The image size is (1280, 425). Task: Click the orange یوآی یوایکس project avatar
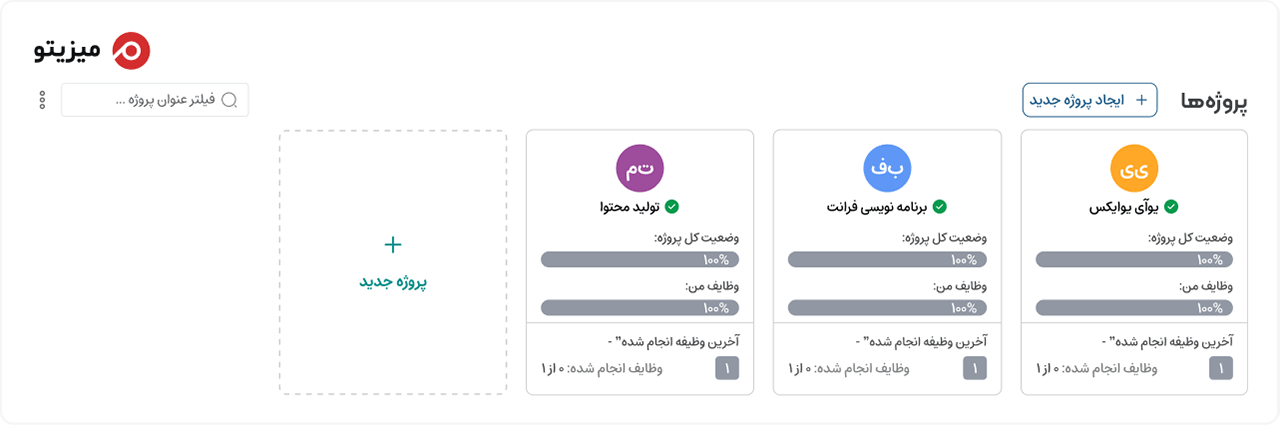coord(1134,168)
